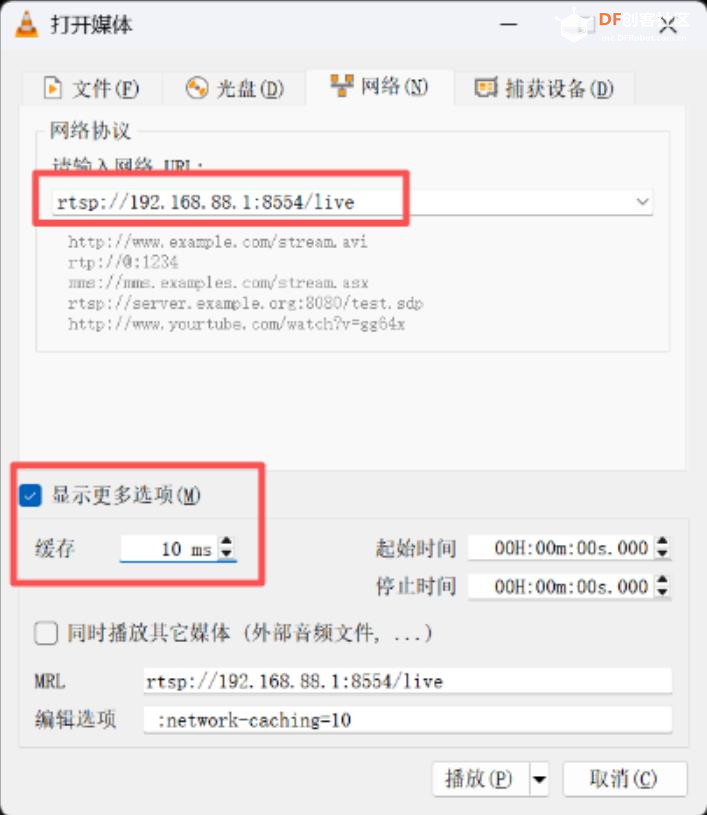The image size is (707, 815).
Task: Click into the network URL input field
Action: tap(343, 202)
